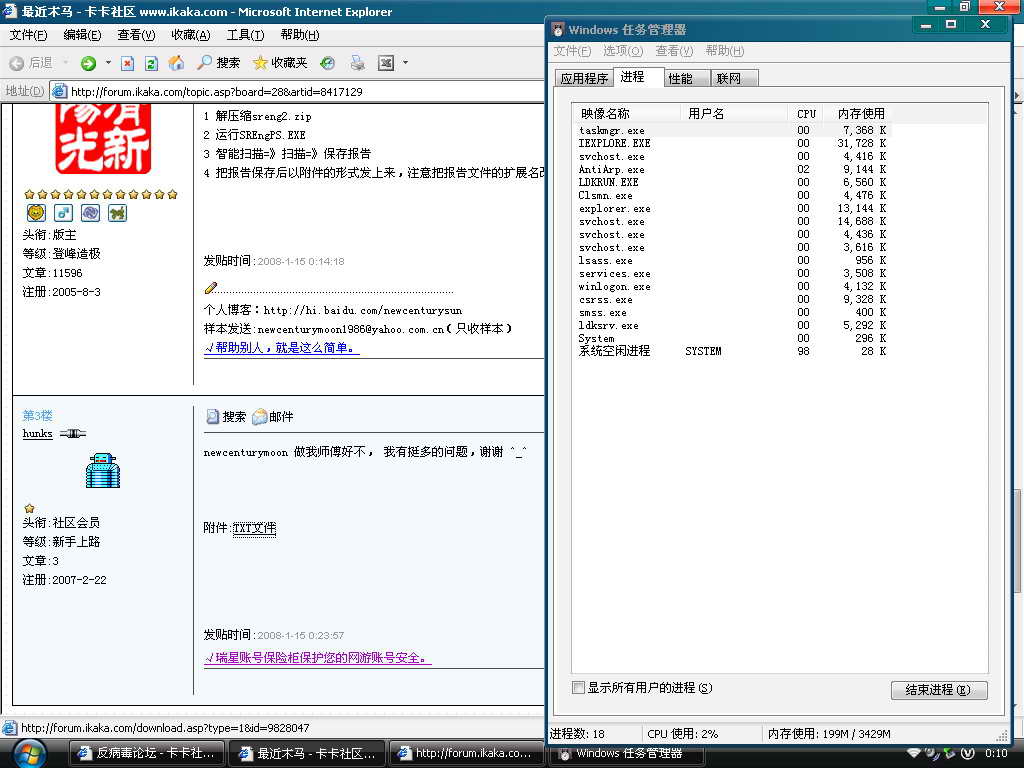
Task: Select IEXPLORE.EXE process row
Action: 732,143
